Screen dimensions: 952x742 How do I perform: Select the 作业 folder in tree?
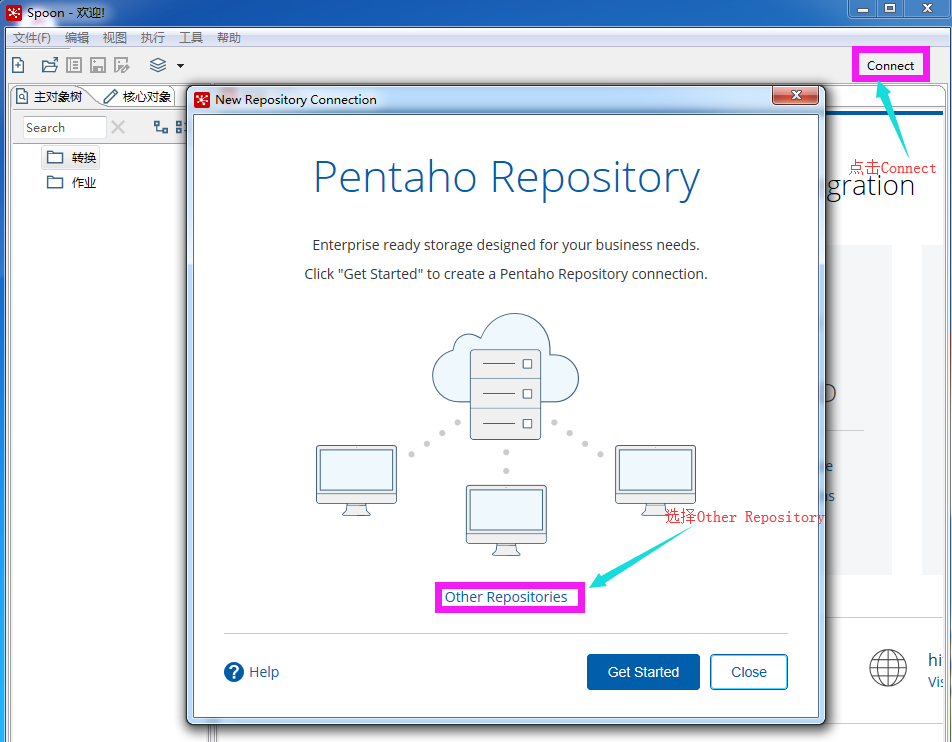(71, 183)
